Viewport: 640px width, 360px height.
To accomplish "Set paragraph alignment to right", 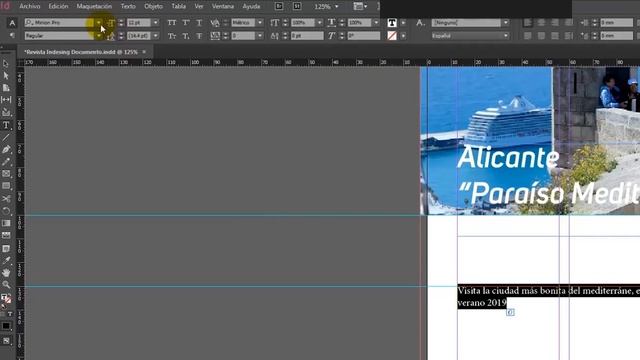I will 555,23.
